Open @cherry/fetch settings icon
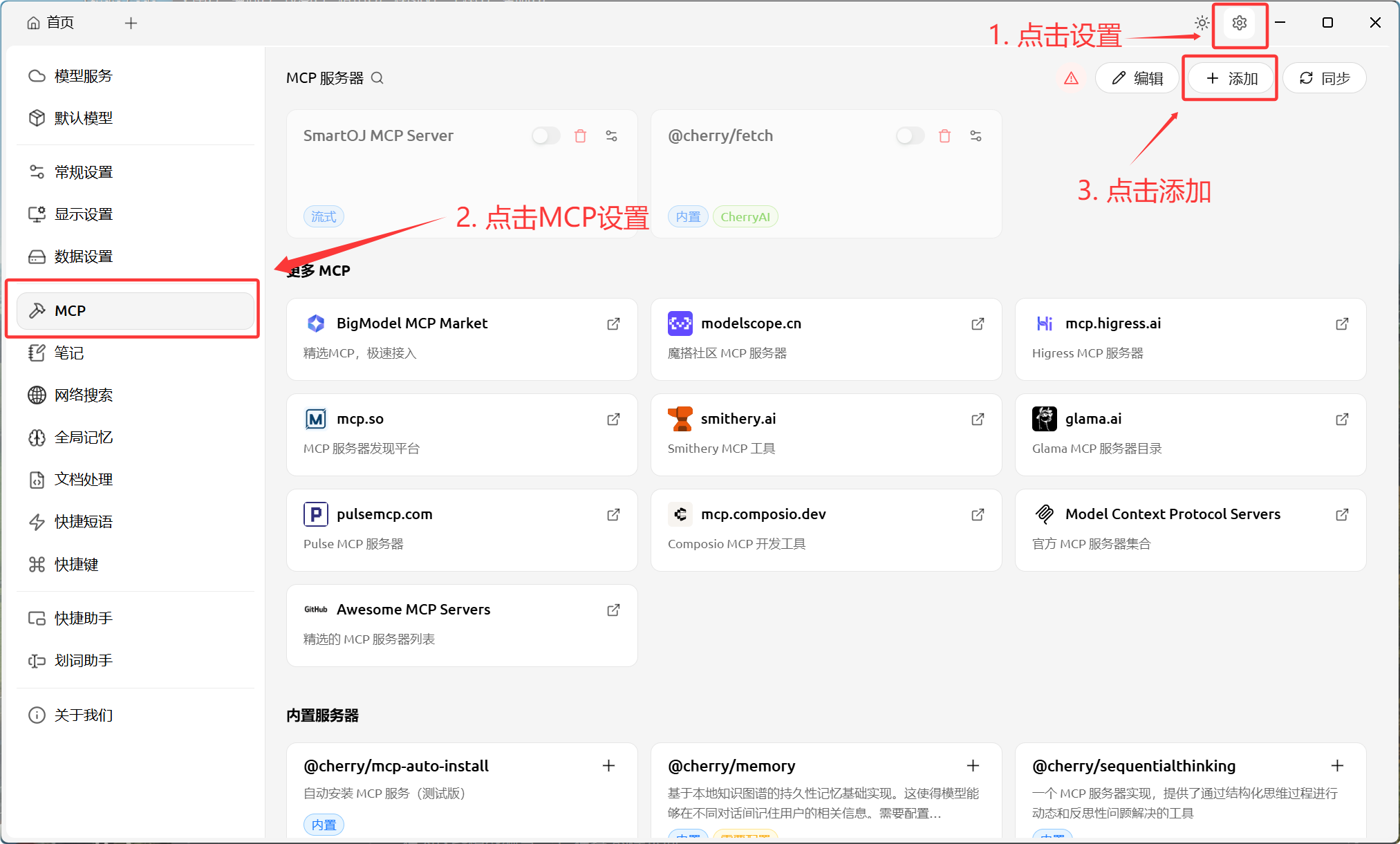Viewport: 1400px width, 844px height. coord(976,135)
